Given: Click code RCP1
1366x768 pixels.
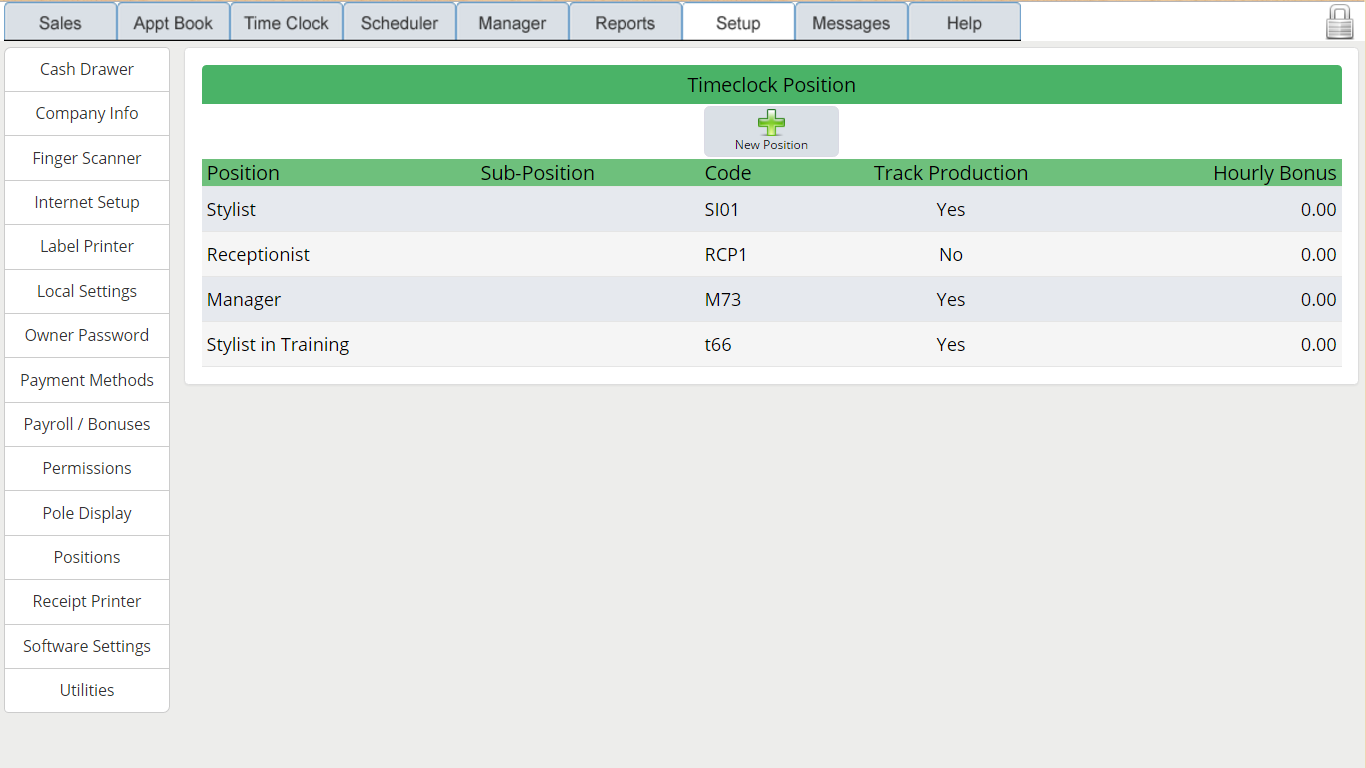Looking at the screenshot, I should (x=726, y=254).
